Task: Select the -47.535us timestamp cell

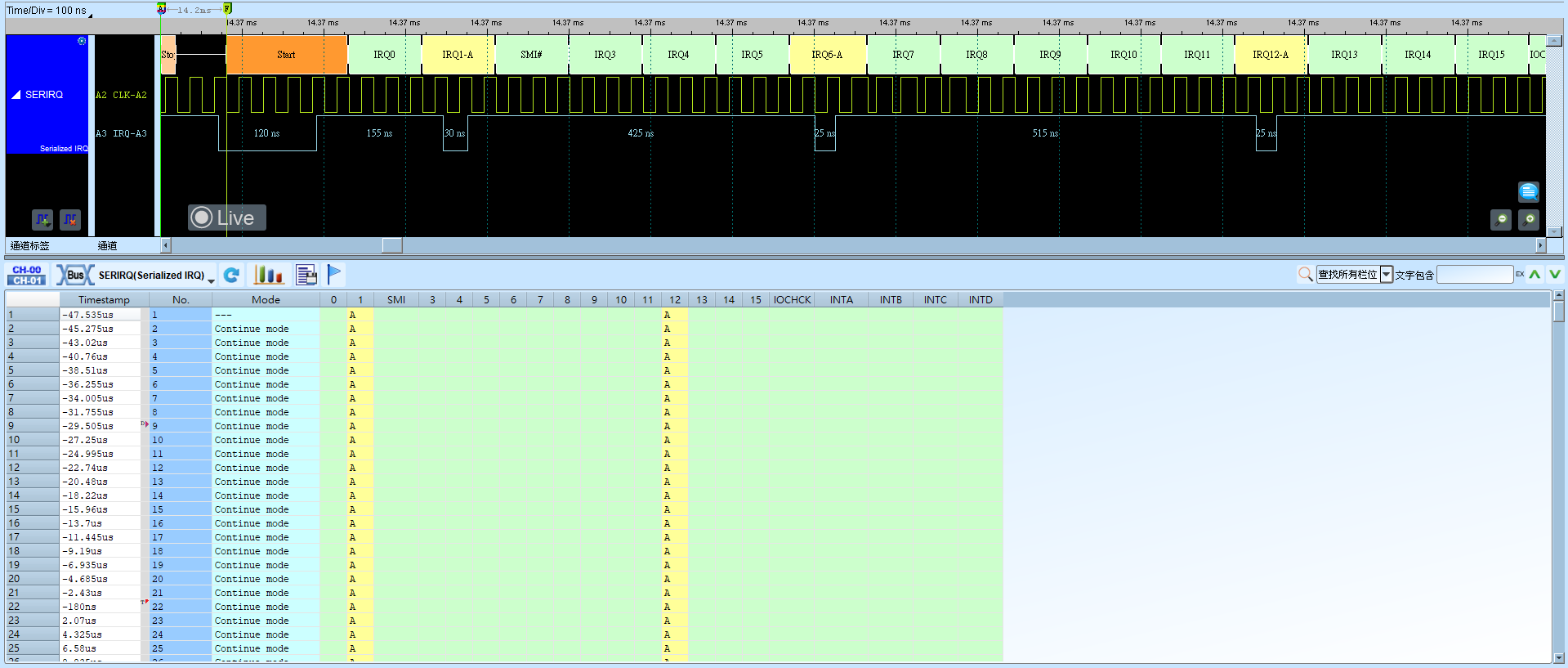Action: (101, 315)
